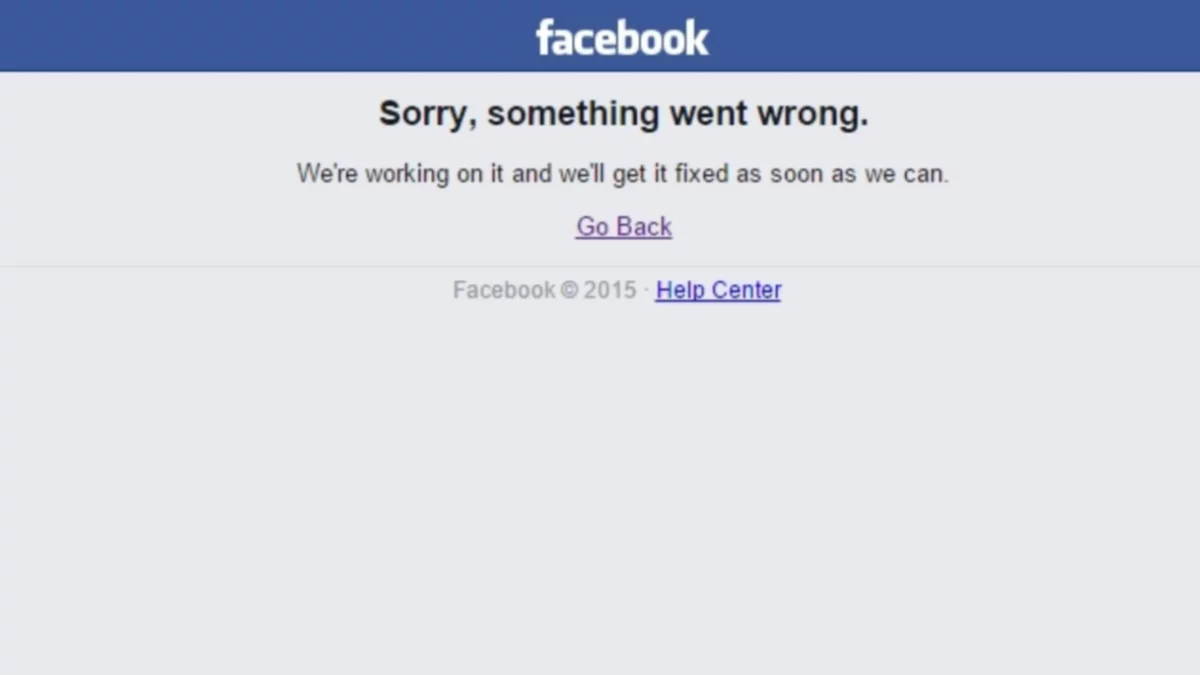Click the word "Help" in the footer link

coord(679,290)
